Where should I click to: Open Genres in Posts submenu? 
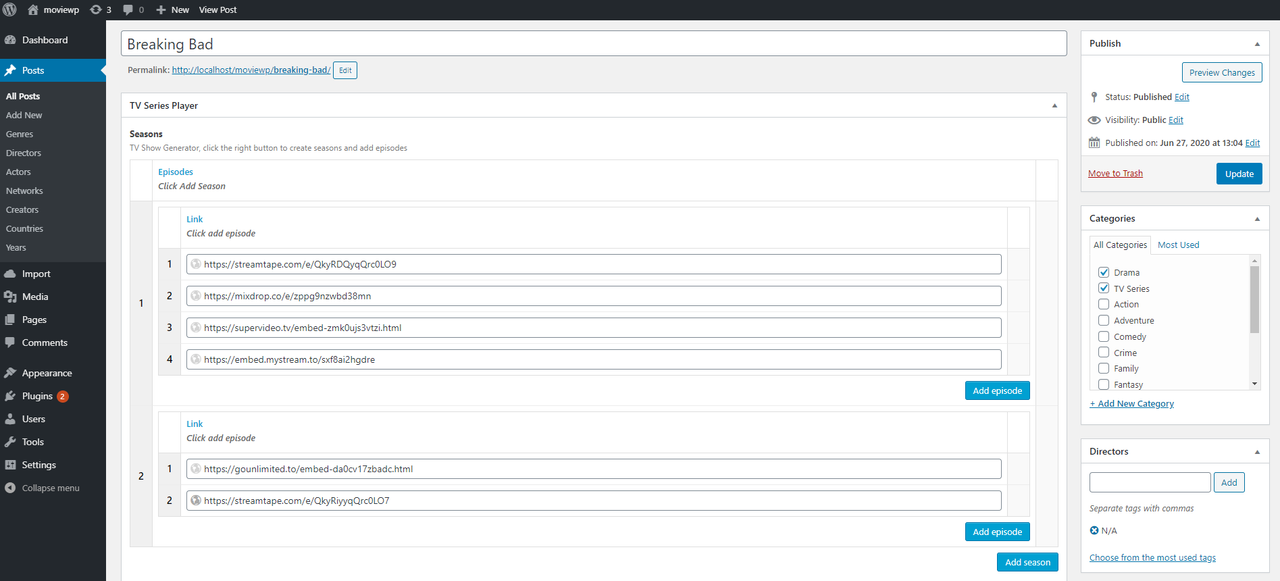click(19, 134)
